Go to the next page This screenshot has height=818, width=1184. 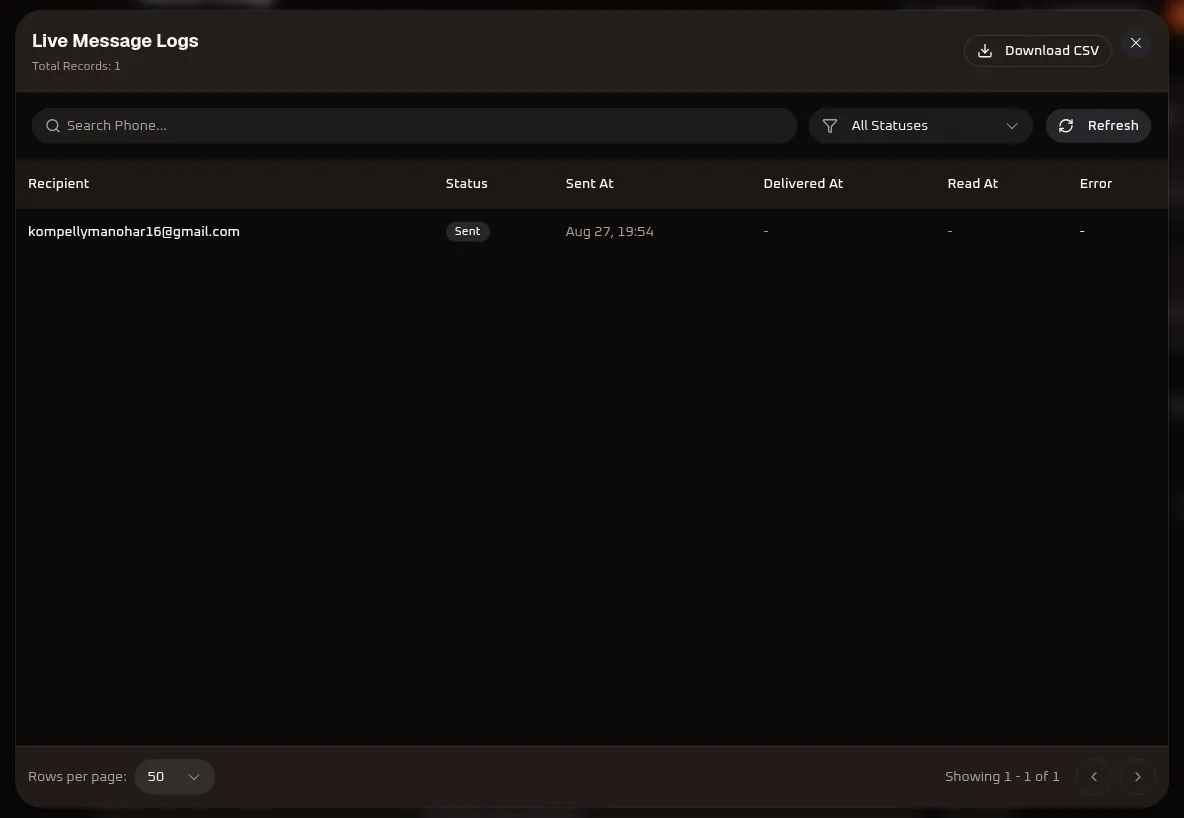click(1138, 776)
